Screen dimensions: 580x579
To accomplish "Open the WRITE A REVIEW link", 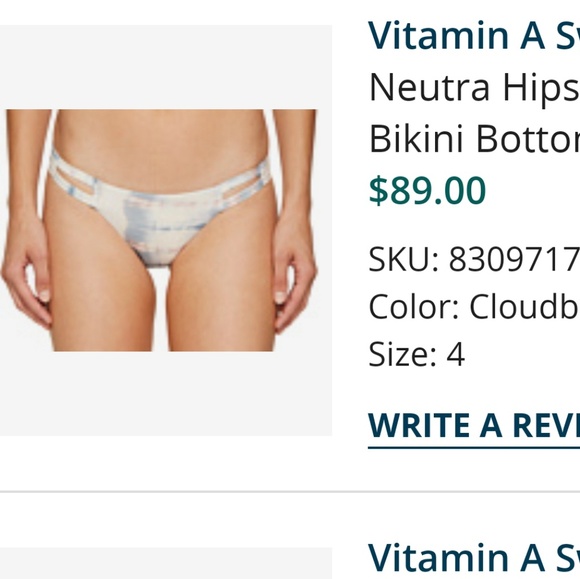I will [474, 425].
